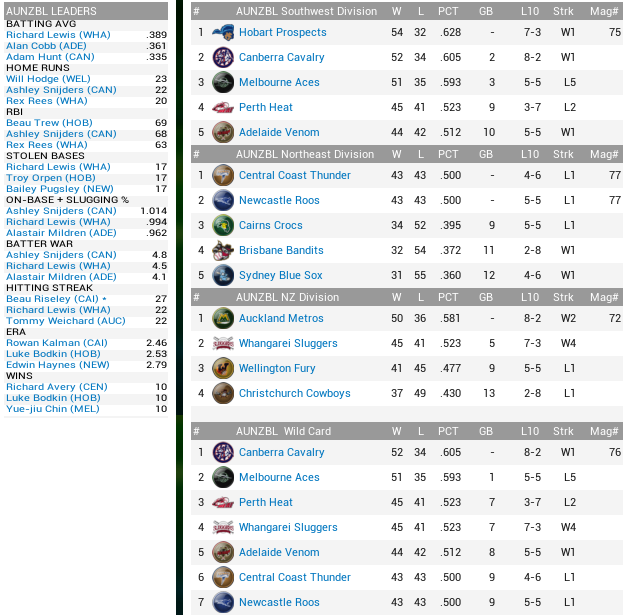Viewport: 623px width, 616px height.
Task: Click the Brisbane Bandits team logo
Action: 223,250
